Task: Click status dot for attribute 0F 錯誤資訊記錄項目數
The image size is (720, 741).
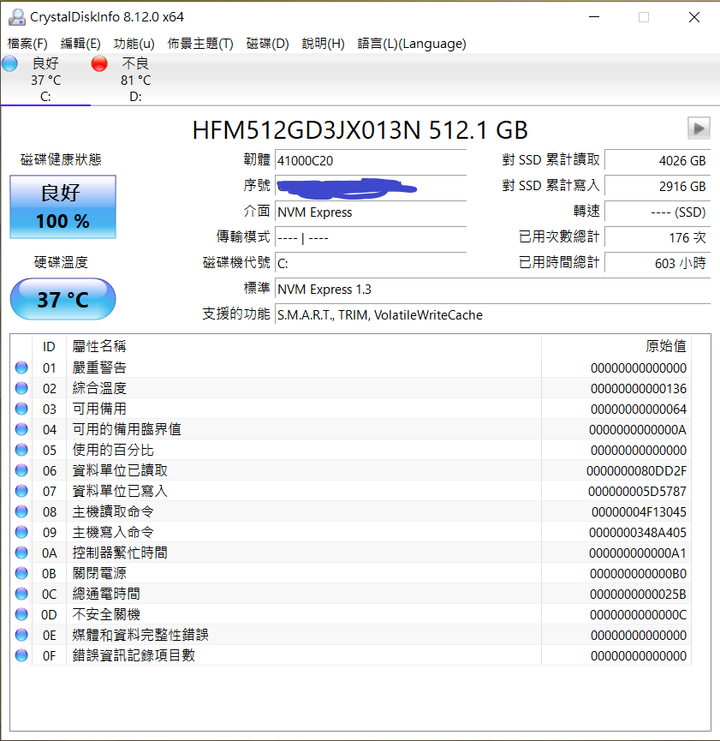Action: (x=21, y=655)
